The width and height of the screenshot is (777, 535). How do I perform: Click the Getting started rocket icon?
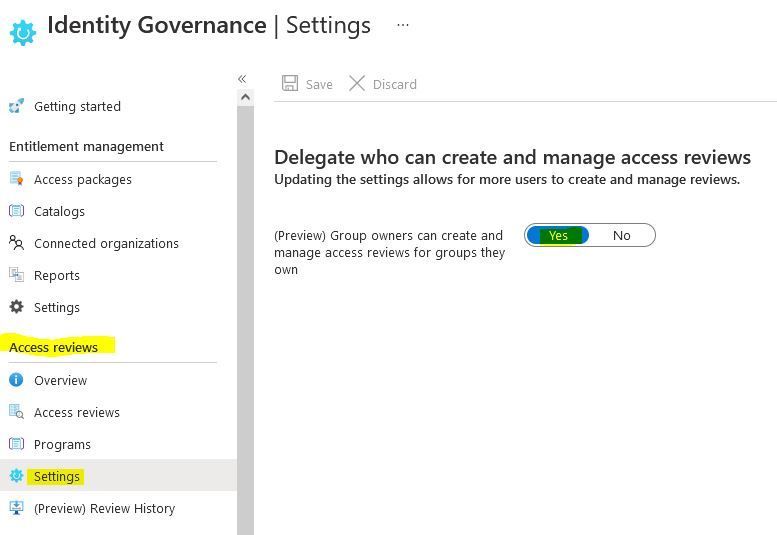pos(16,106)
